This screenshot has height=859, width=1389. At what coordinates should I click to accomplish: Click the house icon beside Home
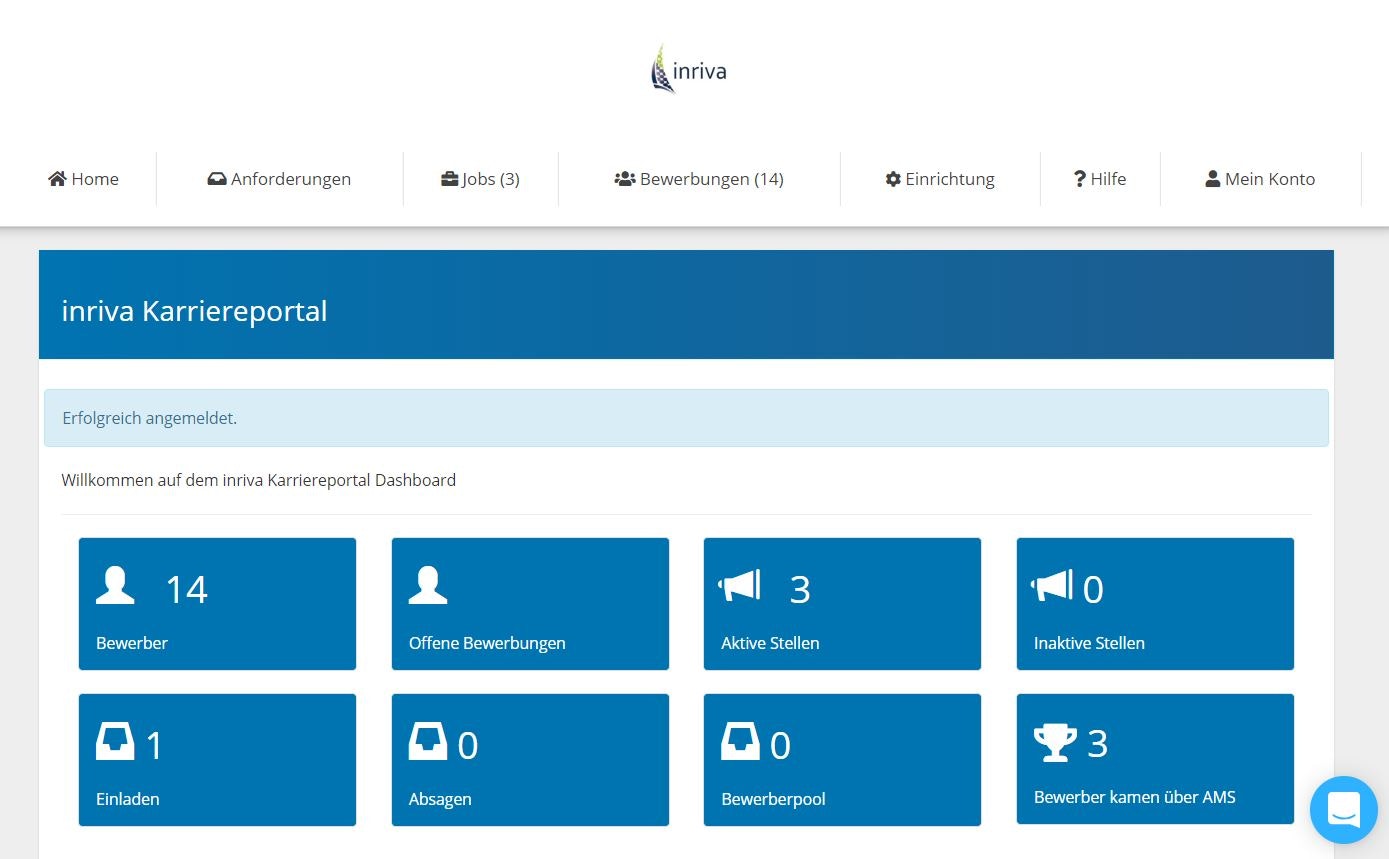tap(57, 179)
